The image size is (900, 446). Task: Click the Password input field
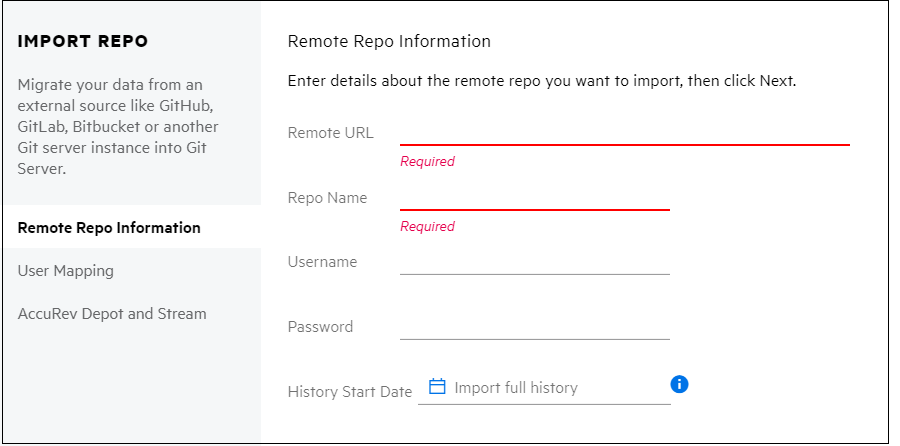pyautogui.click(x=534, y=327)
